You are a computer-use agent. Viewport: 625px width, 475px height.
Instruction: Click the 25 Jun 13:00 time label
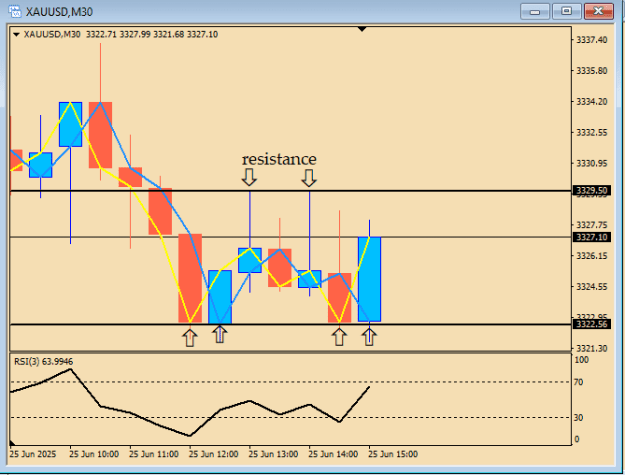click(273, 454)
